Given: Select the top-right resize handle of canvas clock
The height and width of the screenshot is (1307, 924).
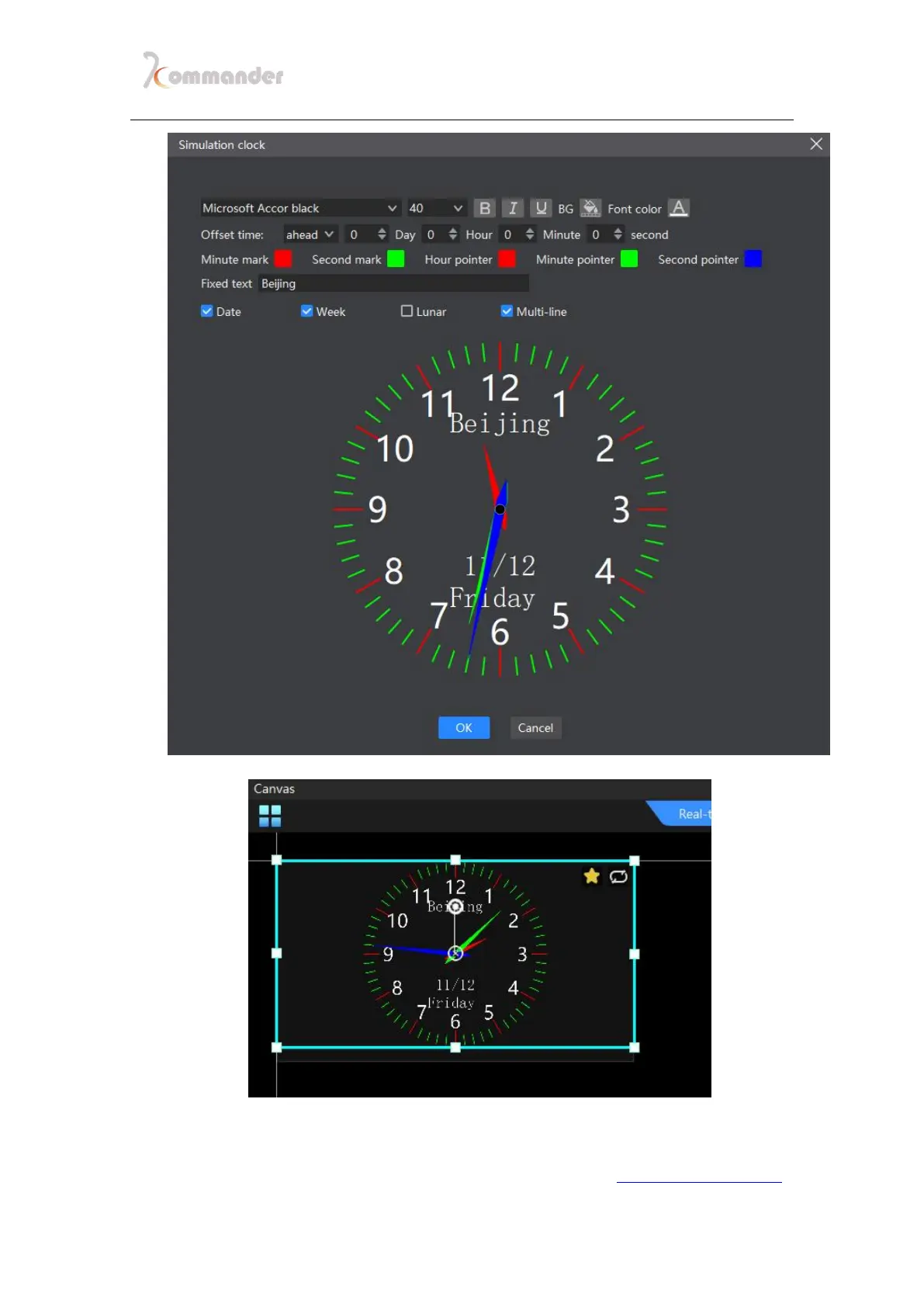Looking at the screenshot, I should tap(635, 861).
